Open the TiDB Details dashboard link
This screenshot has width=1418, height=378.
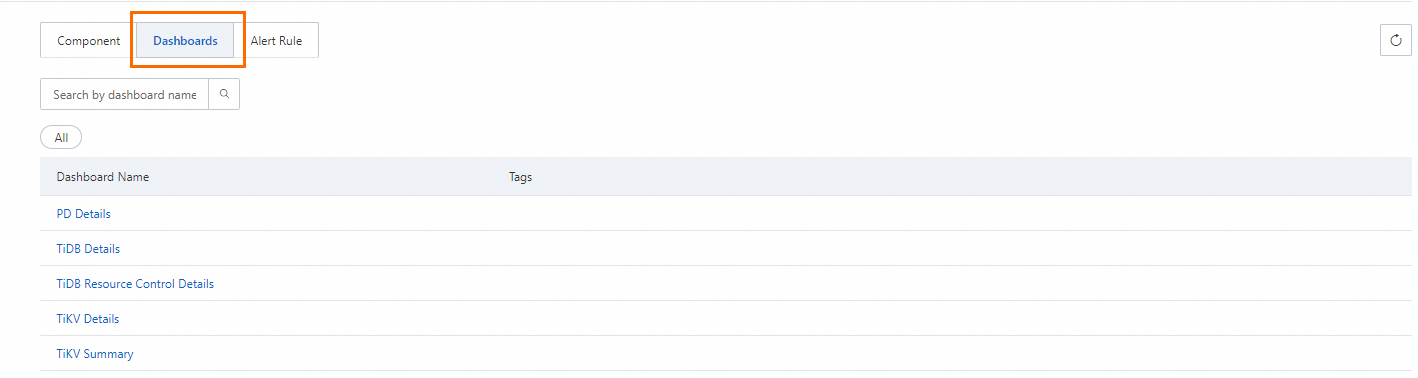pos(88,249)
